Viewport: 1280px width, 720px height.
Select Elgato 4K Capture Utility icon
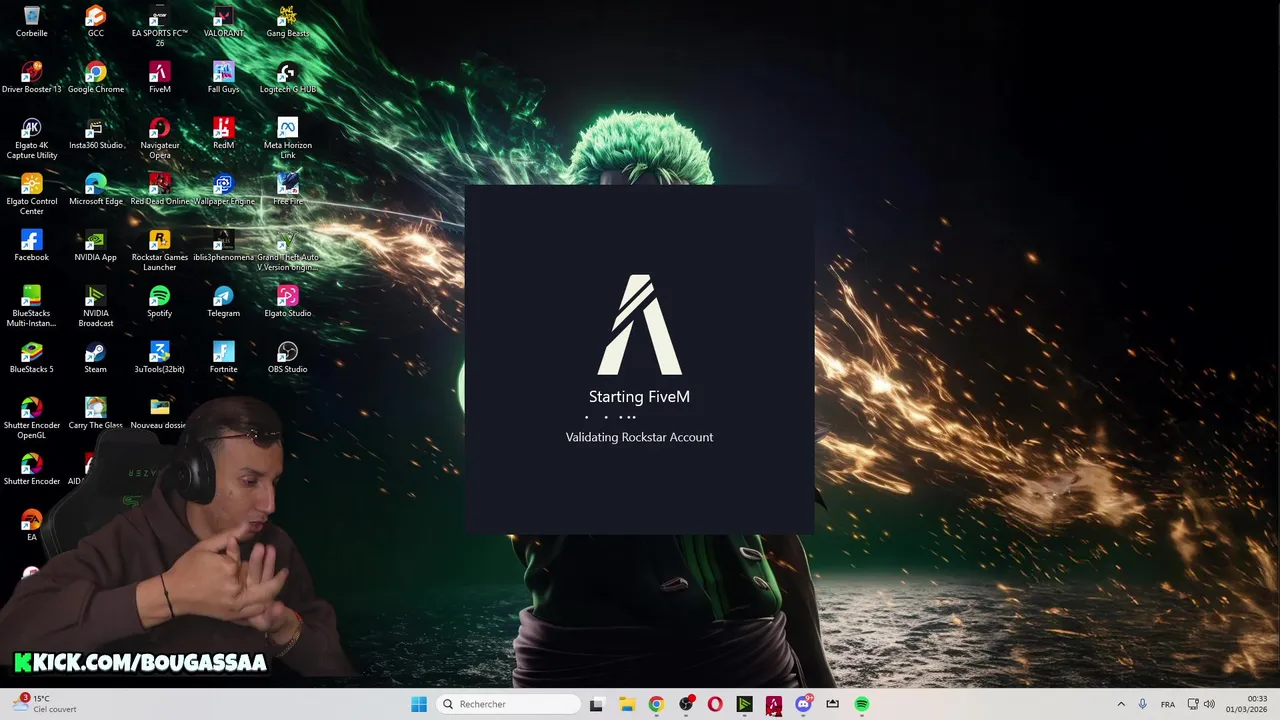31,139
